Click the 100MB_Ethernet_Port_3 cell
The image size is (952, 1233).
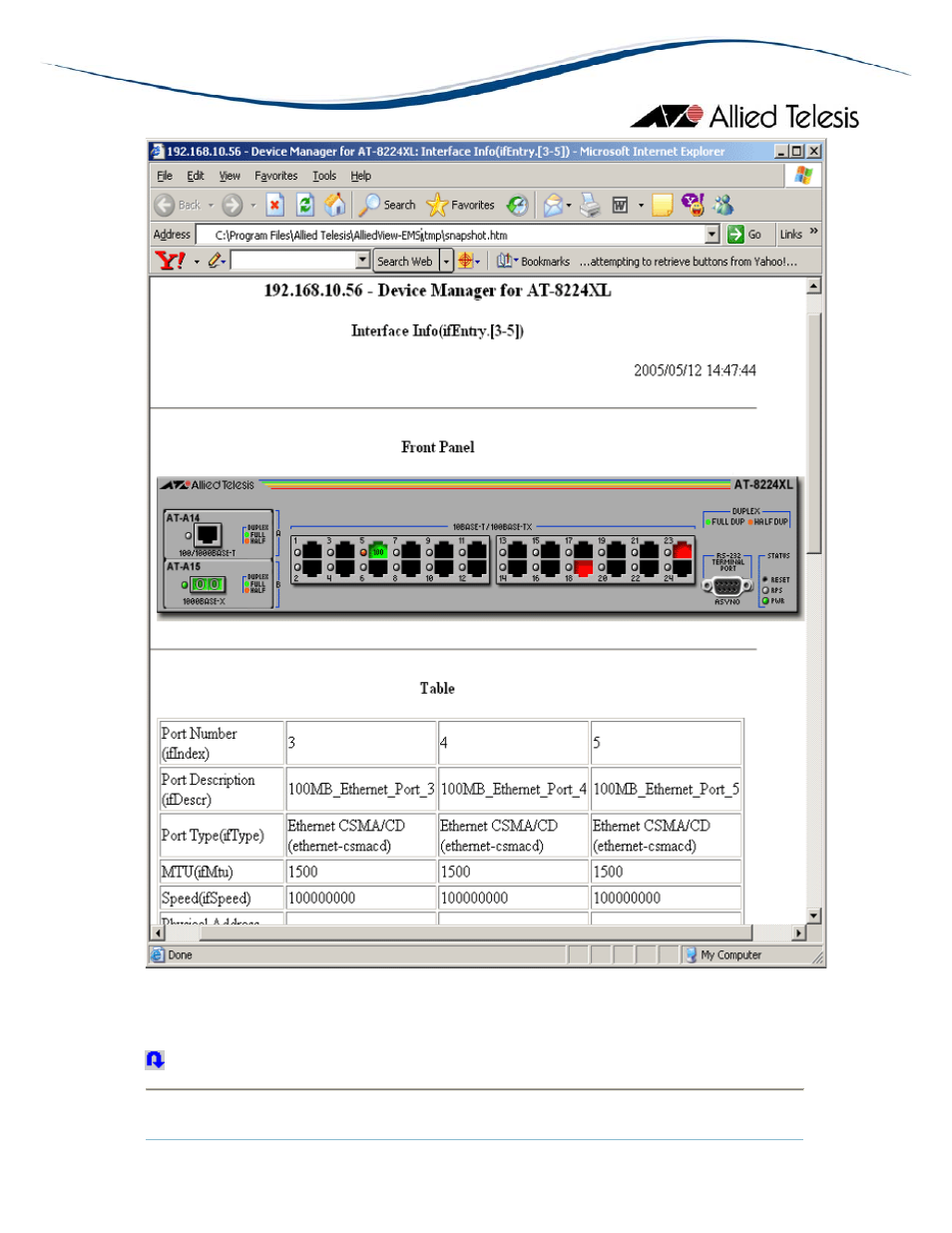361,789
